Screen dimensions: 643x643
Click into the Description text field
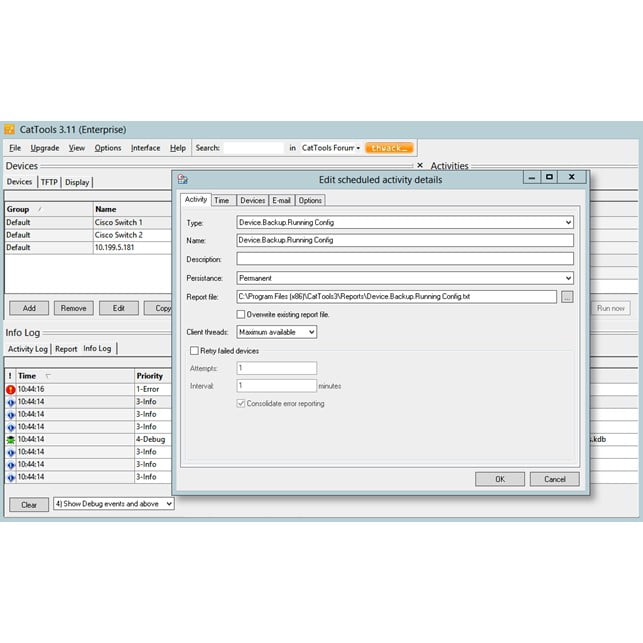coord(405,259)
